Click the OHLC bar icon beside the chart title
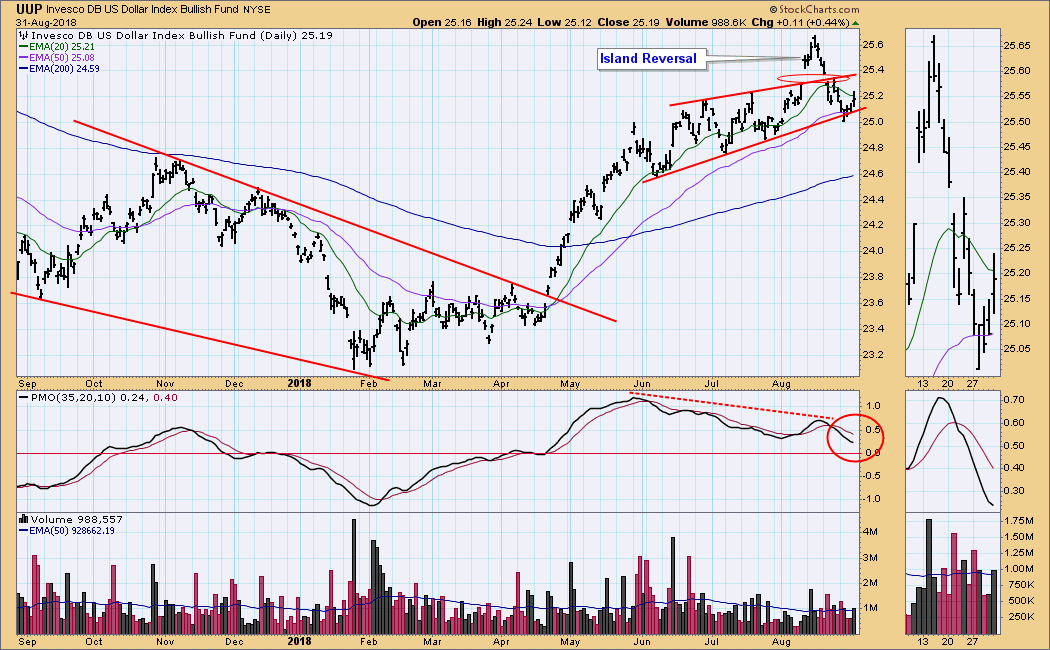Screen dimensions: 1050x650 coord(22,35)
